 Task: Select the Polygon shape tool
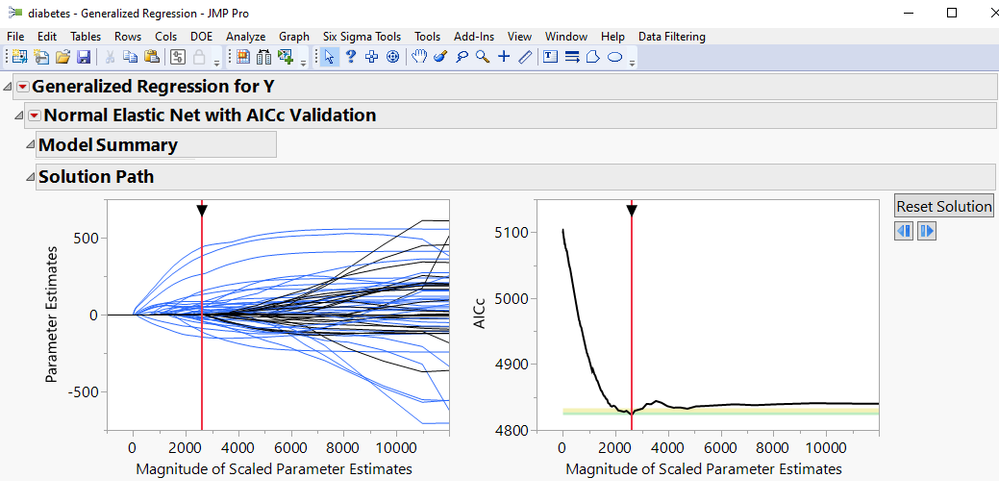click(593, 57)
